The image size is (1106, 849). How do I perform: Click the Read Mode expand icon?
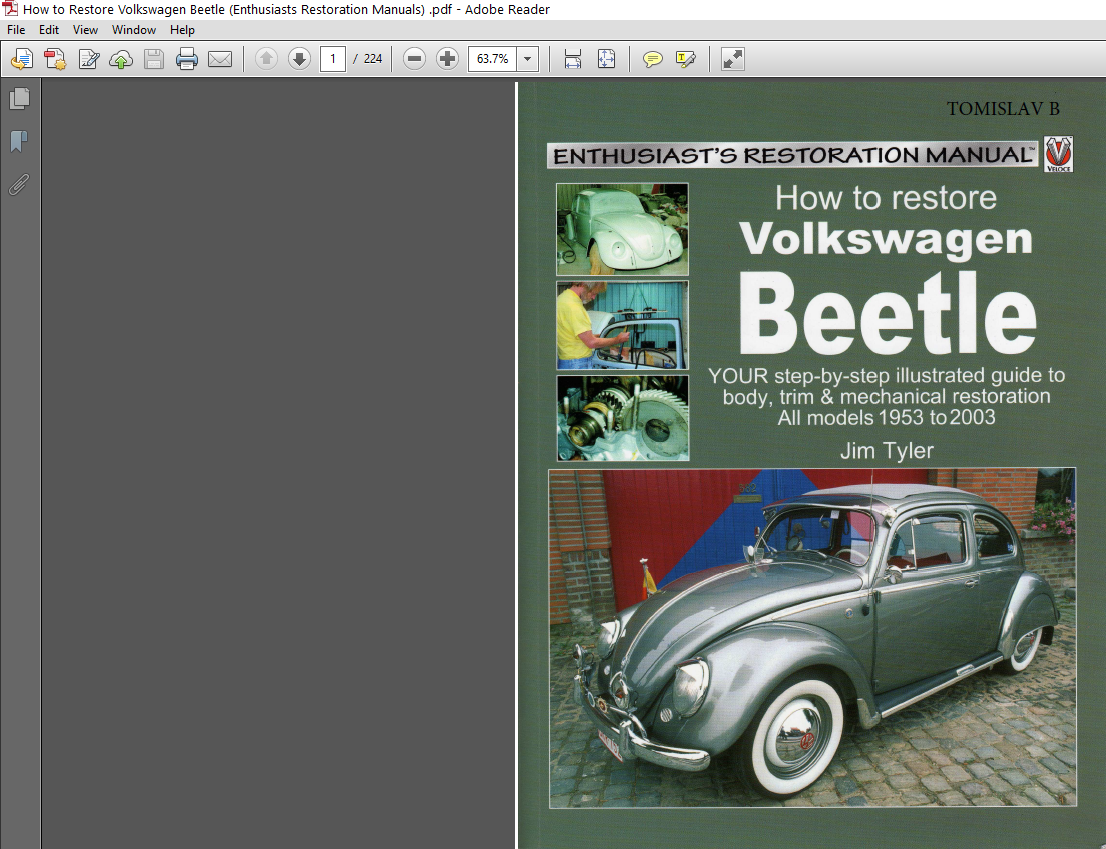click(x=733, y=59)
